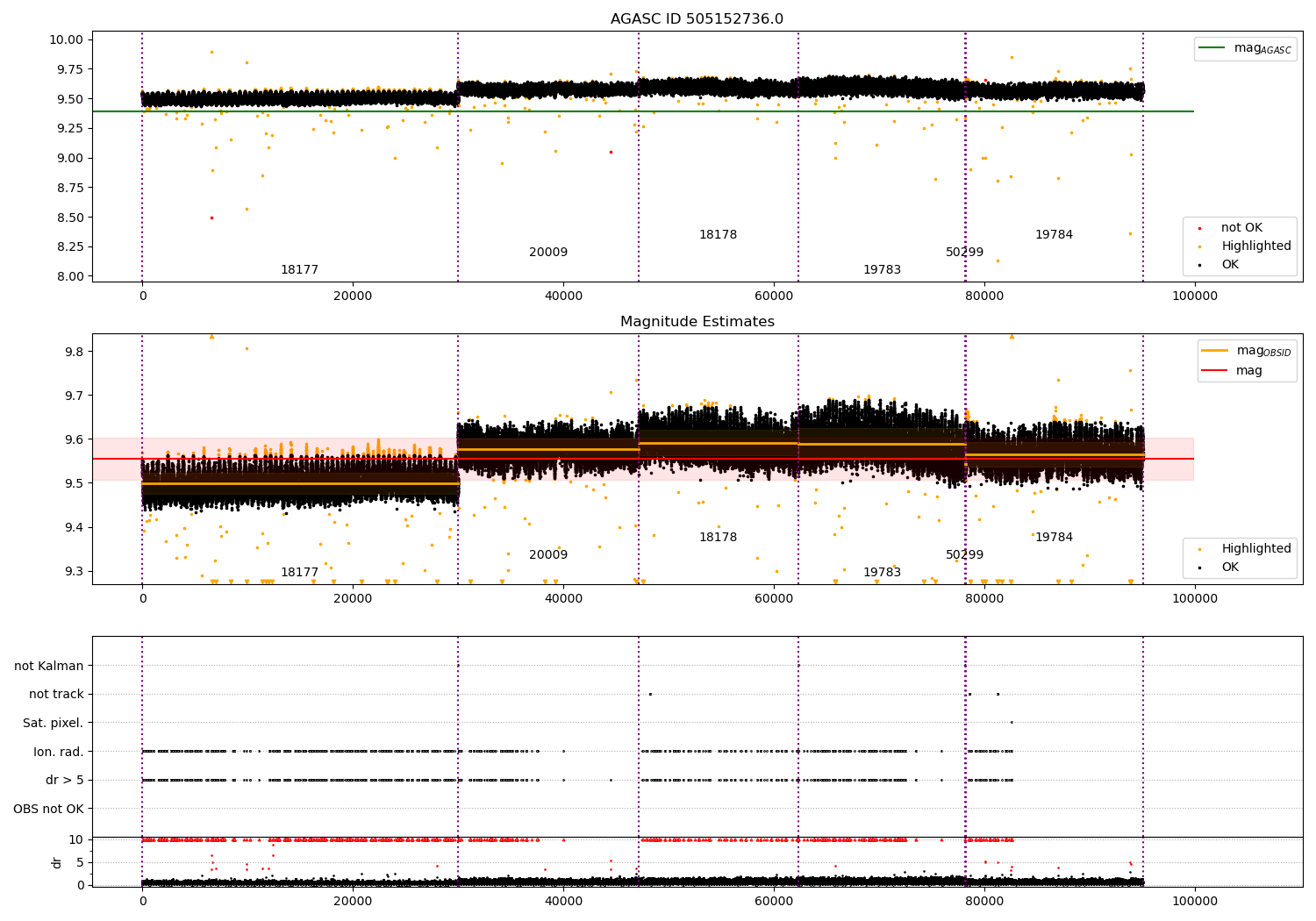The width and height of the screenshot is (1316, 921).
Task: Click obsid label 18177 in top plot
Action: [x=299, y=270]
